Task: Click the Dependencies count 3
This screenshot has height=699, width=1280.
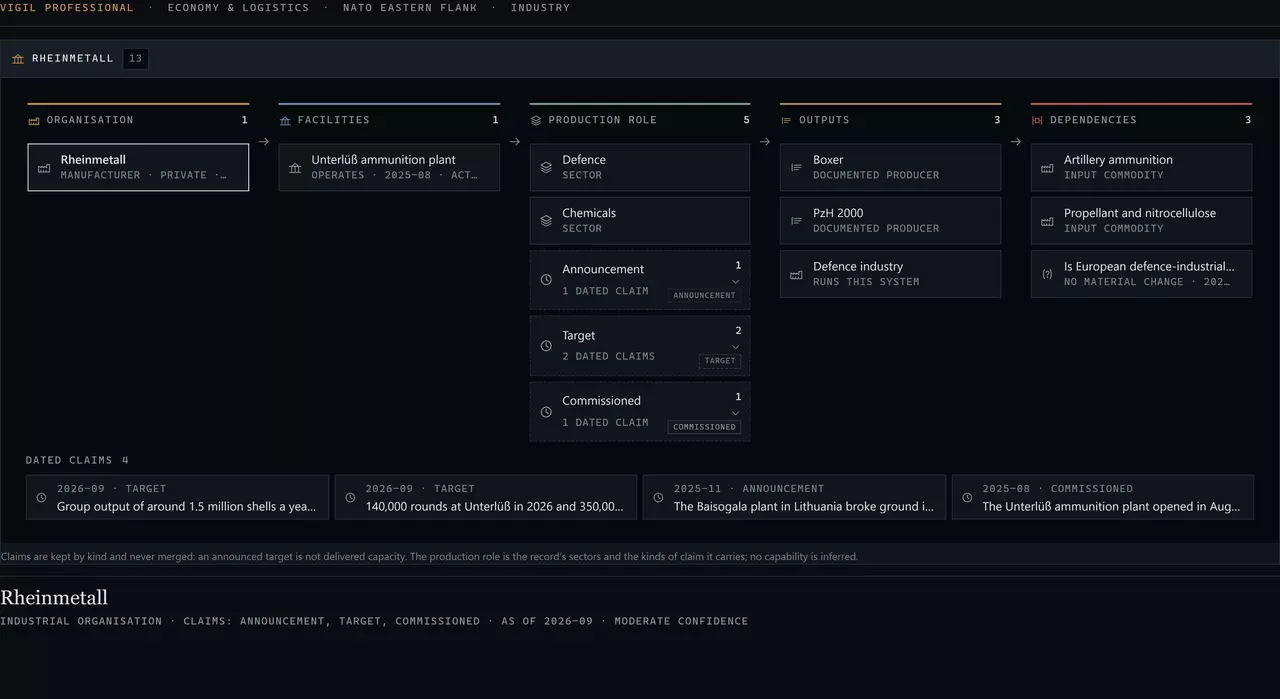Action: point(1248,120)
